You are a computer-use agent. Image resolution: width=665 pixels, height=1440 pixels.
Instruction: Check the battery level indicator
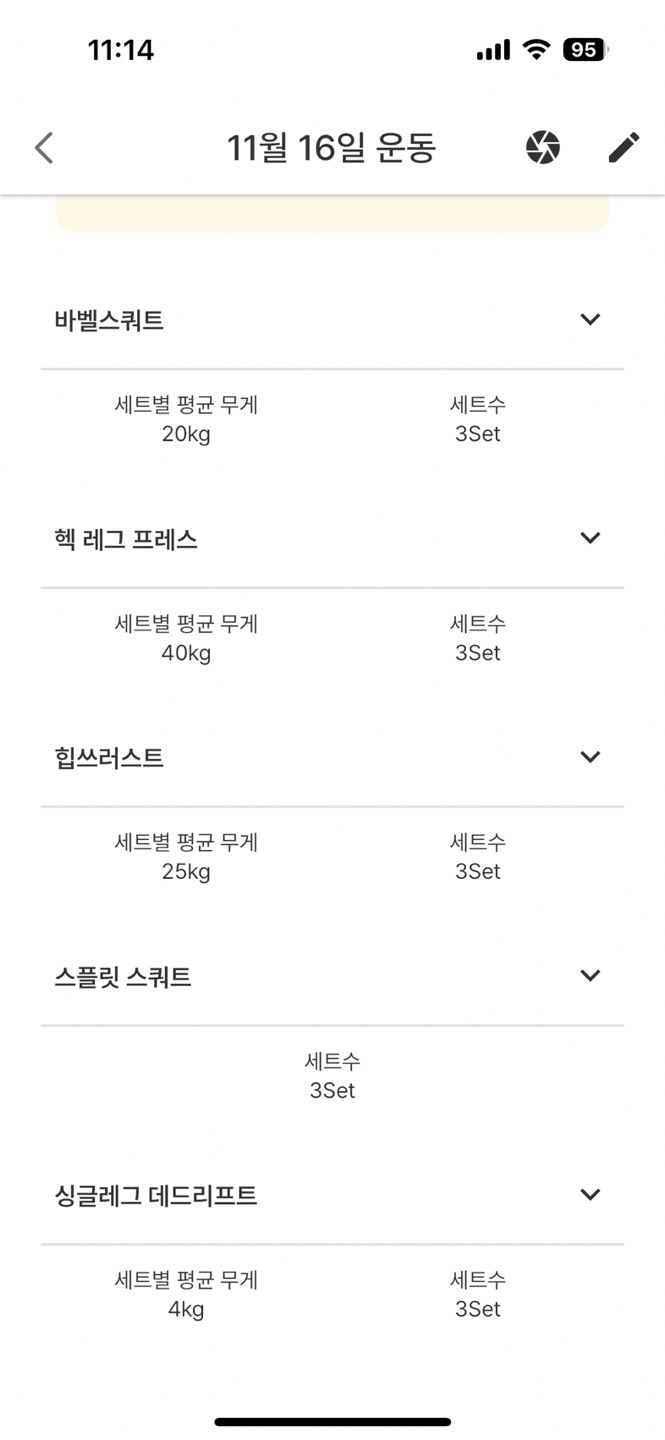click(586, 49)
